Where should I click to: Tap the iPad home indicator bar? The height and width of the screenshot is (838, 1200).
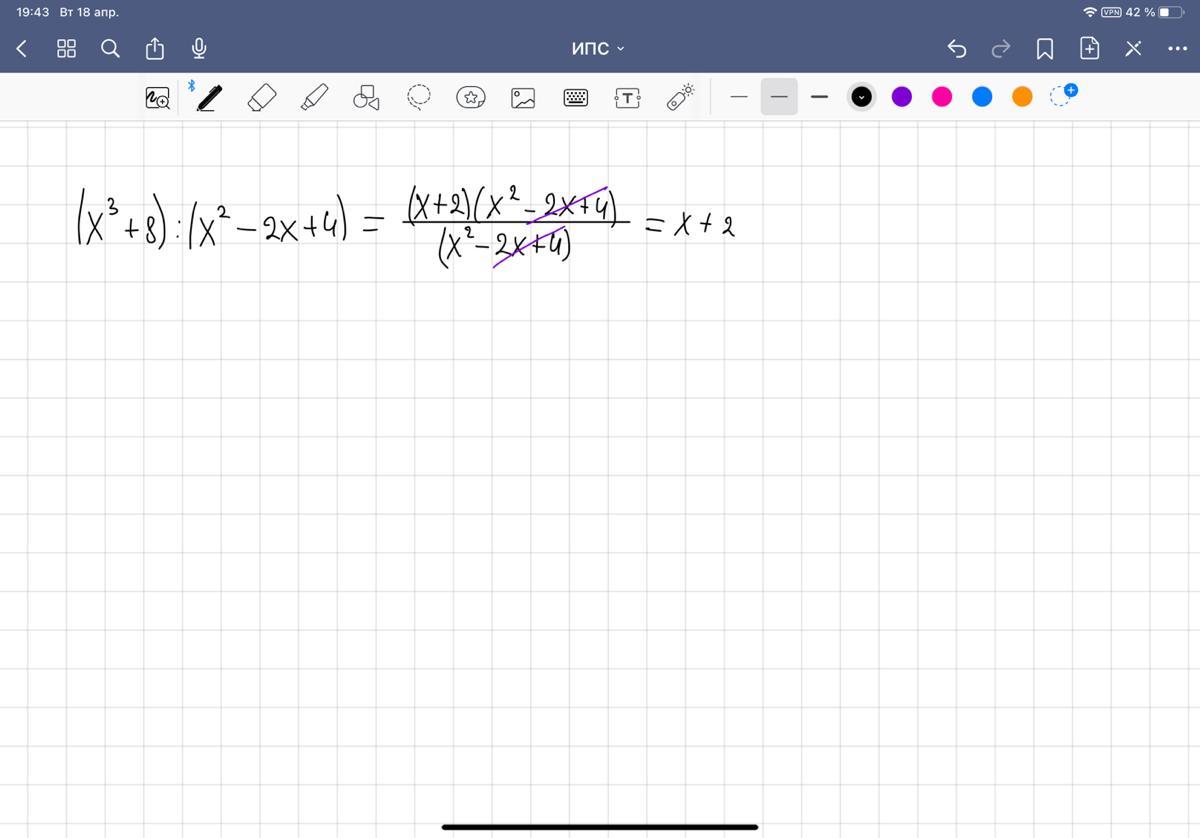coord(600,827)
